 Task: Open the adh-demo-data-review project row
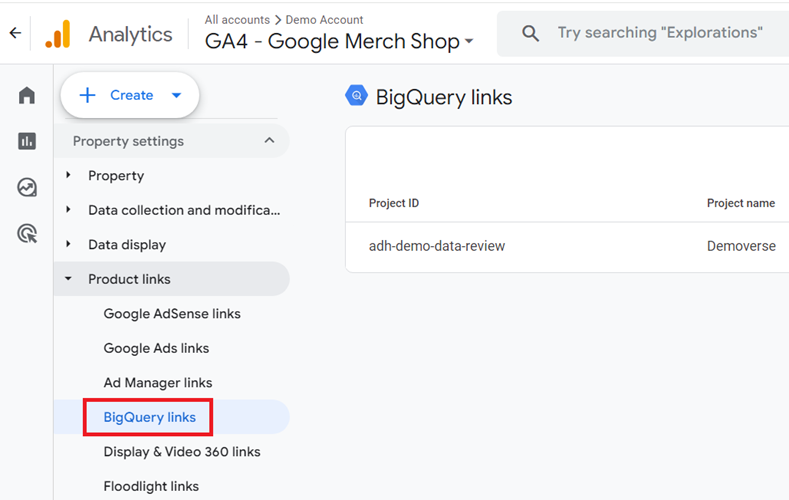567,246
